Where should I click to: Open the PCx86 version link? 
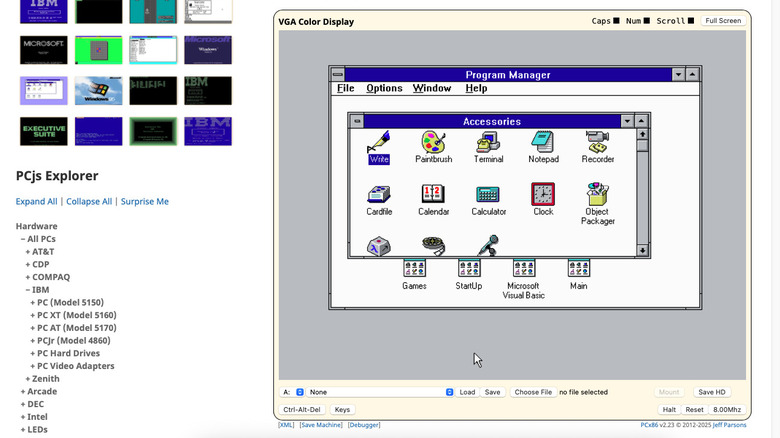tap(649, 425)
